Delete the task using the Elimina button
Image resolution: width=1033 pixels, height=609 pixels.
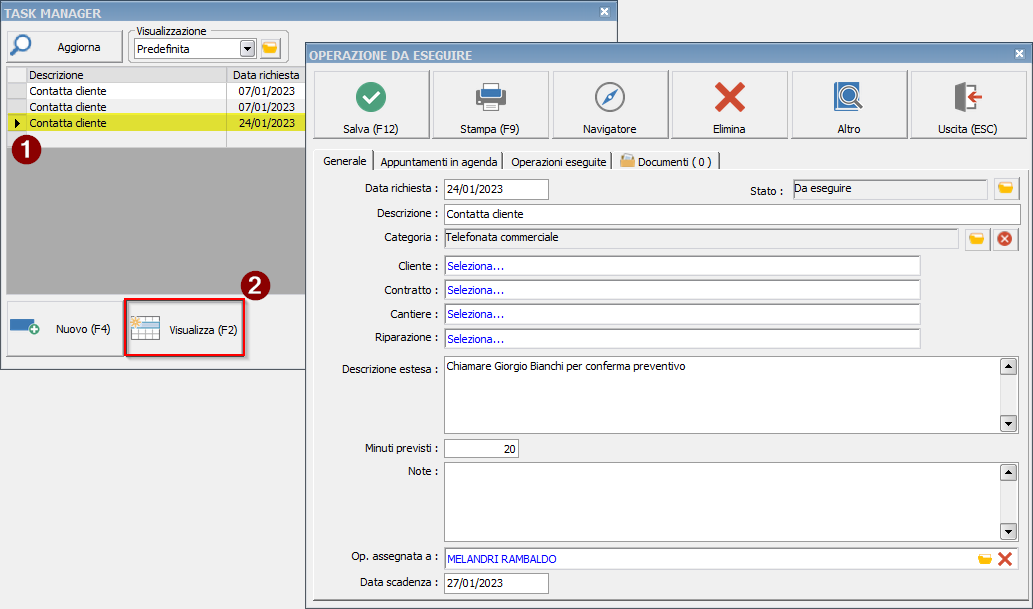pos(729,105)
